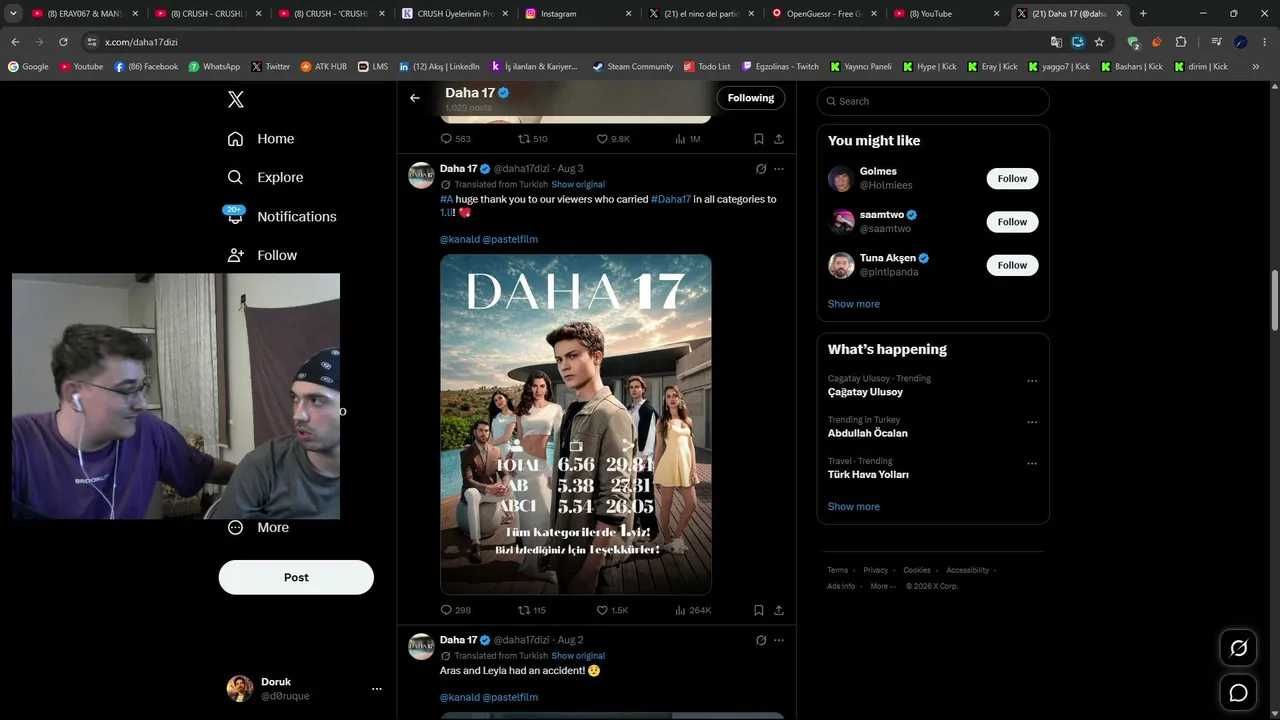The width and height of the screenshot is (1280, 720).
Task: Open Notifications in the X sidebar
Action: point(281,216)
